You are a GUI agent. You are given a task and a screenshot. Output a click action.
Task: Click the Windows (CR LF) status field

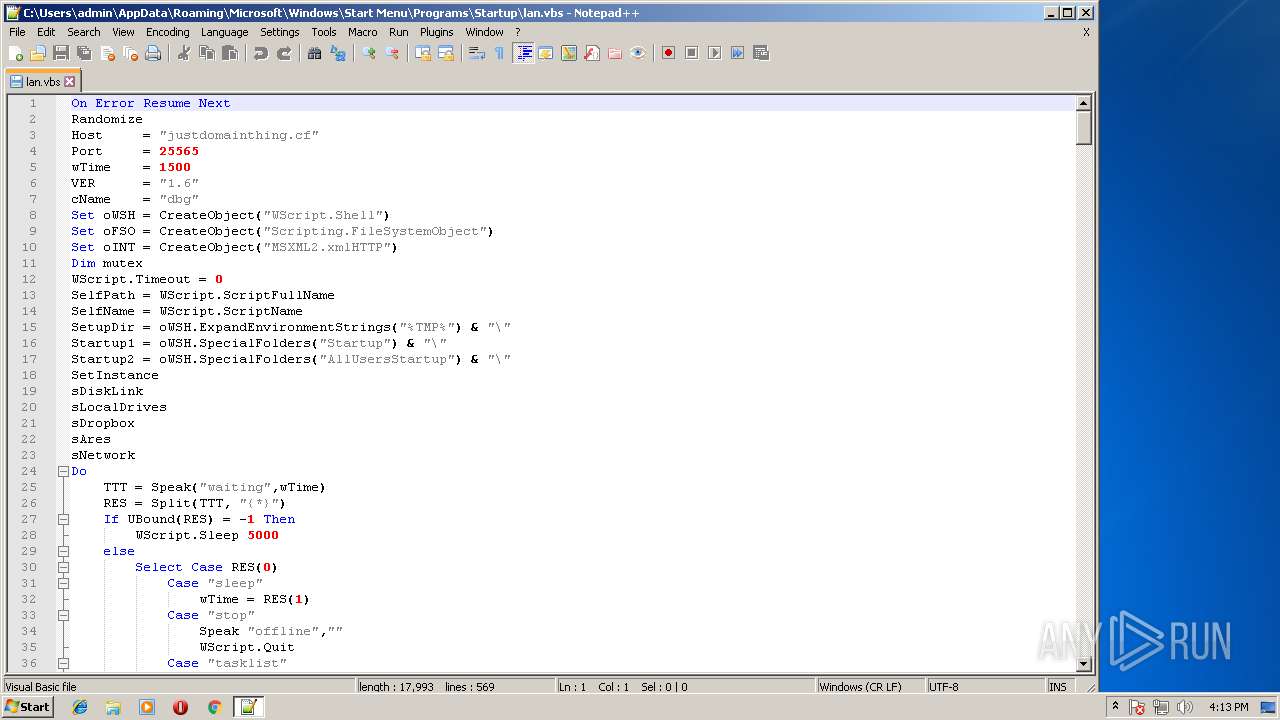click(869, 687)
